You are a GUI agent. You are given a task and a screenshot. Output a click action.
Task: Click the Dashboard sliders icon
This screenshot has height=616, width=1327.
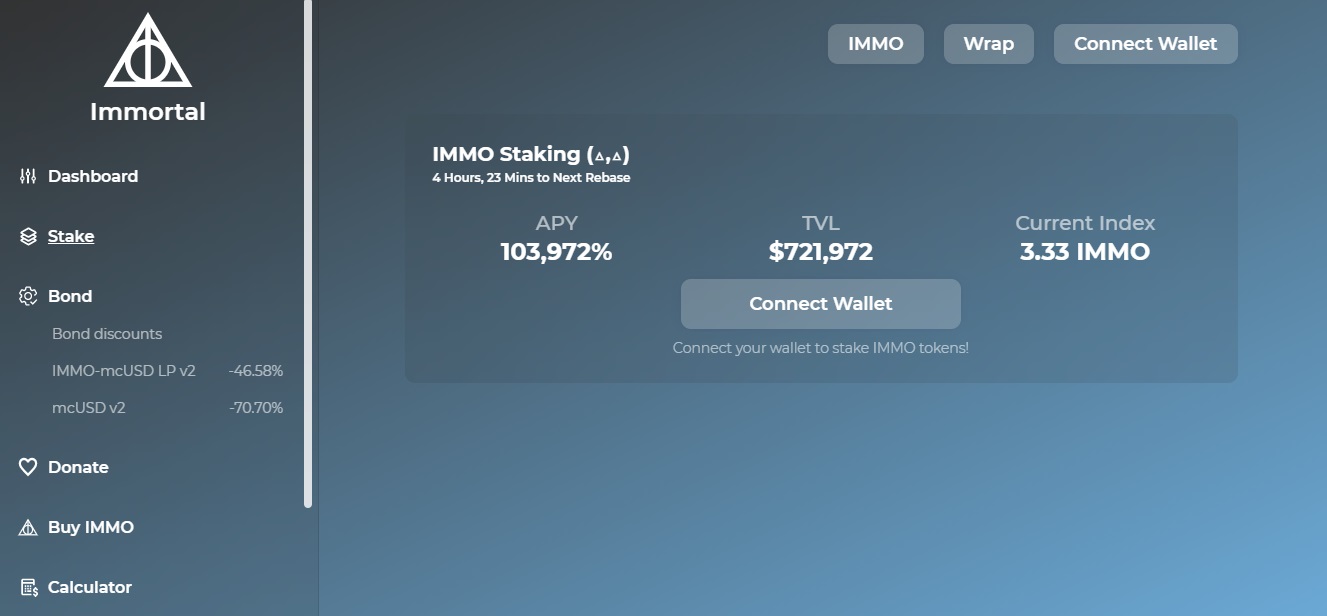tap(28, 176)
